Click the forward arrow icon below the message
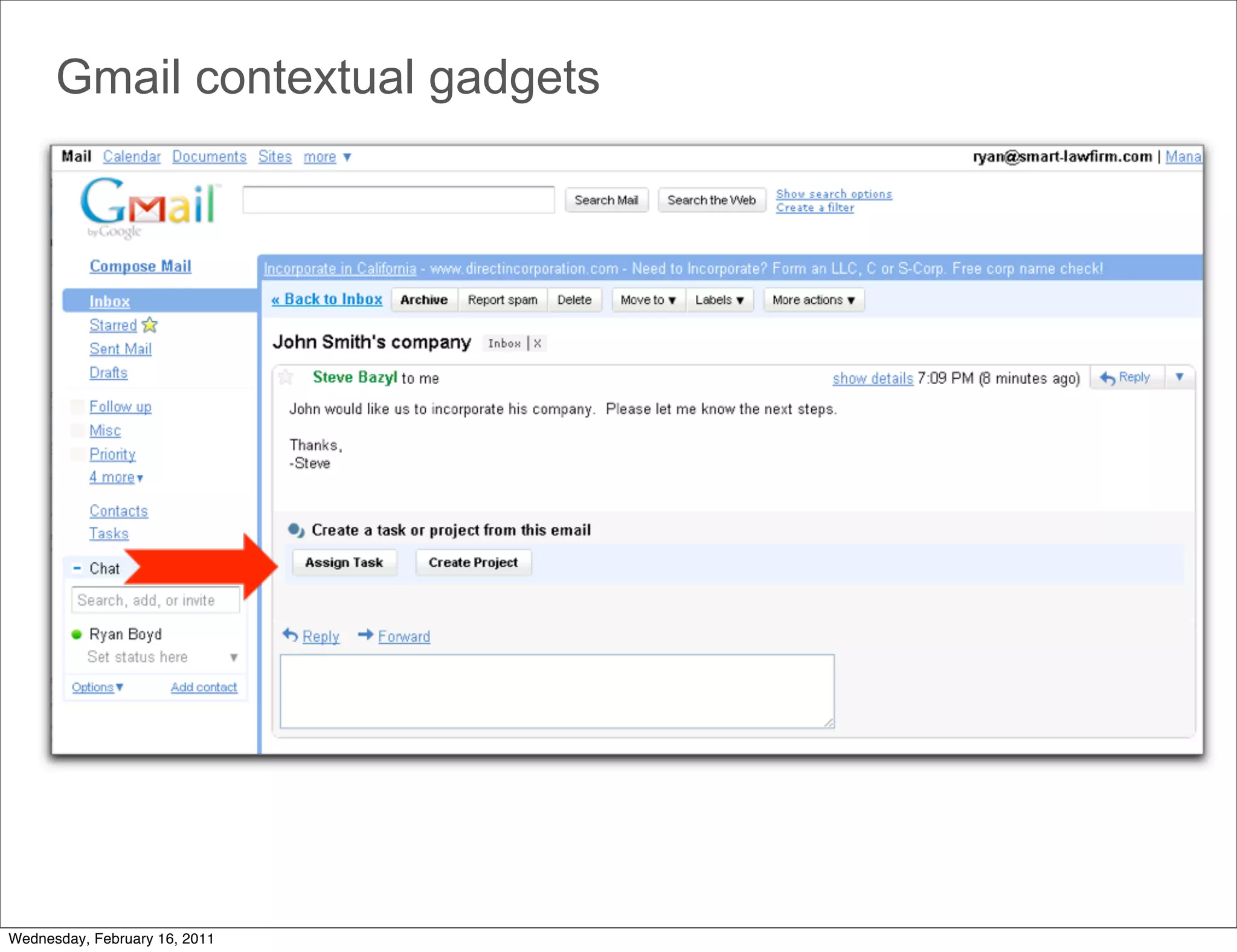 coord(365,635)
